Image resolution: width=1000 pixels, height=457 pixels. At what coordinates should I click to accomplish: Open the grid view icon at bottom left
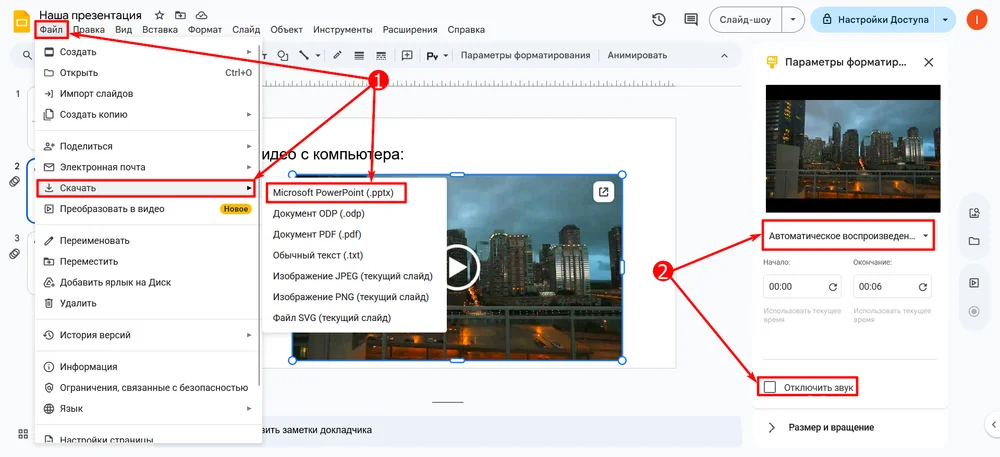[22, 434]
